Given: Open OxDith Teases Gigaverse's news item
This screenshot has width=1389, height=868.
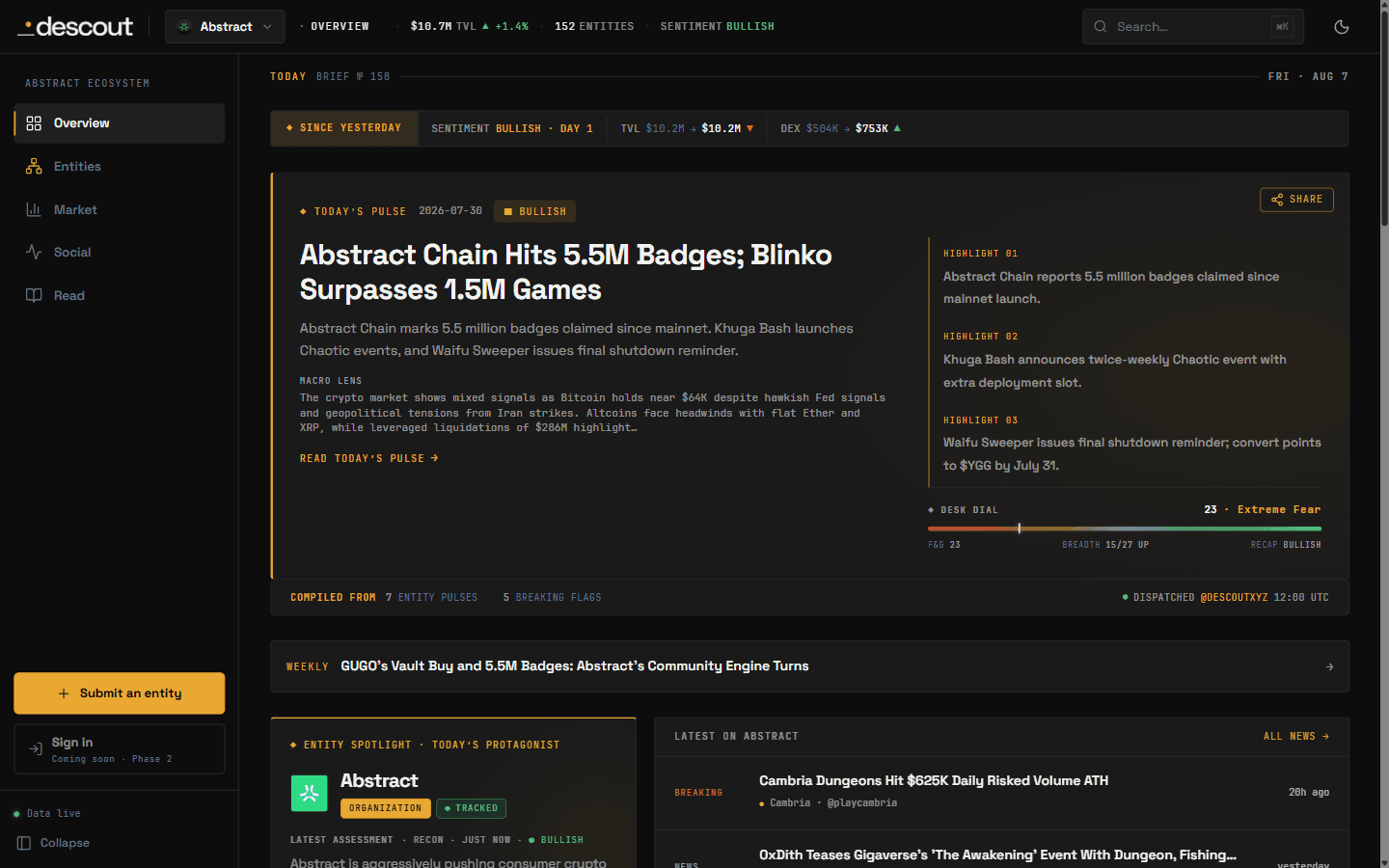Looking at the screenshot, I should pos(997,855).
